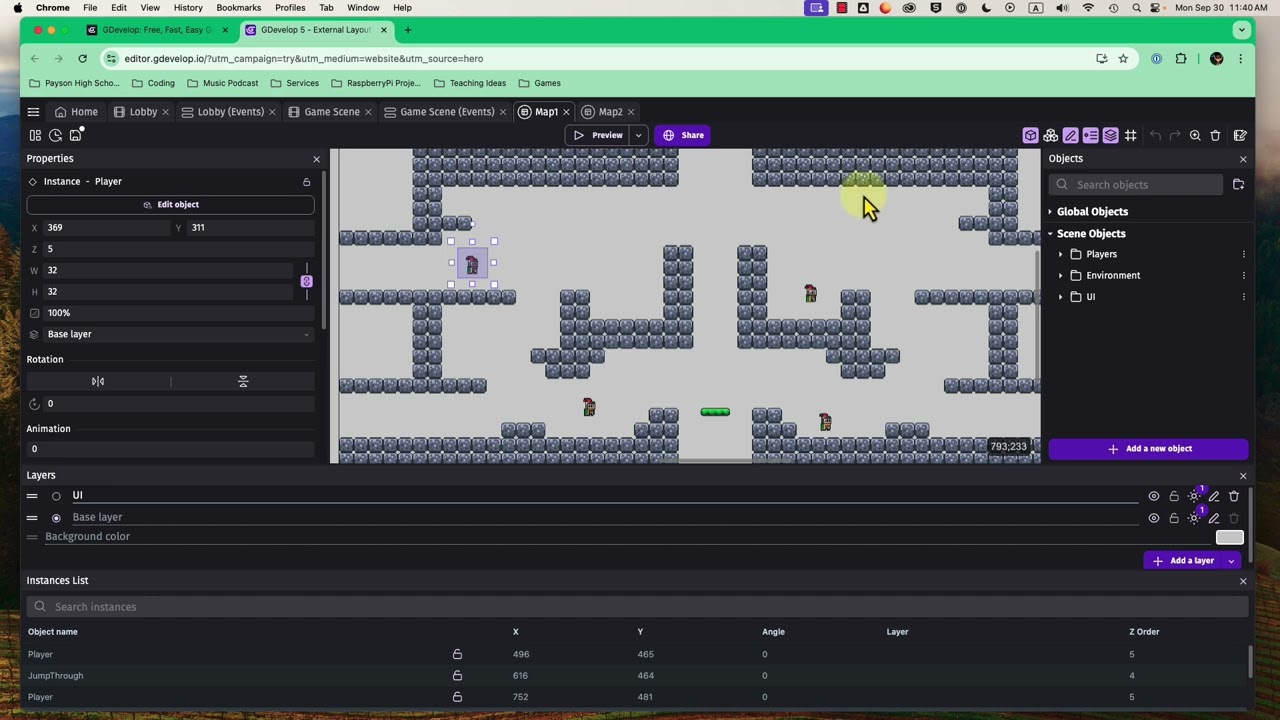Click the Preview button
Screen dimensions: 1280x720
pos(598,135)
